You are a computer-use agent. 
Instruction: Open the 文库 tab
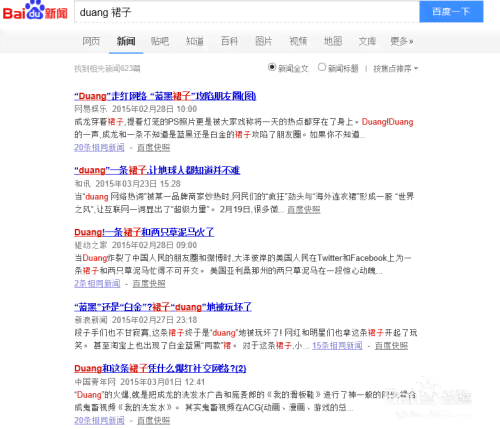point(367,41)
